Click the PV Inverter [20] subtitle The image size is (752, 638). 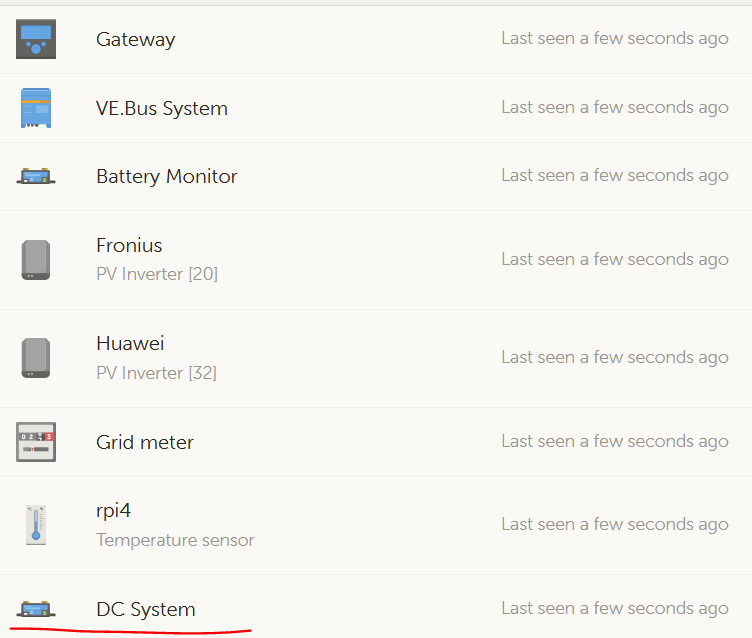pos(157,274)
